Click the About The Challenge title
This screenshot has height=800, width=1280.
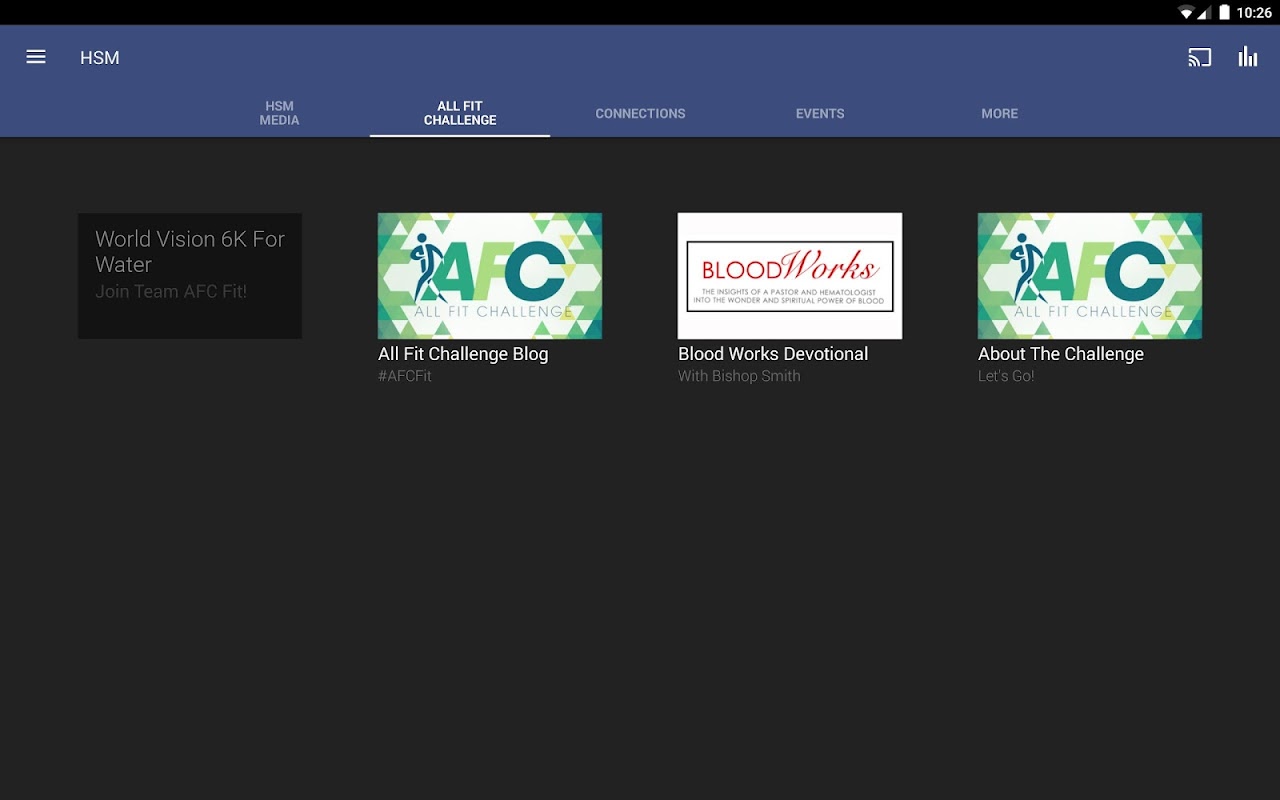pyautogui.click(x=1061, y=354)
